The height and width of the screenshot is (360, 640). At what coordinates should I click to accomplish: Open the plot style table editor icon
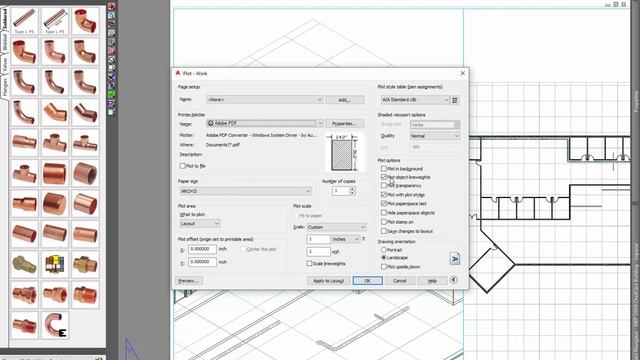click(x=455, y=100)
